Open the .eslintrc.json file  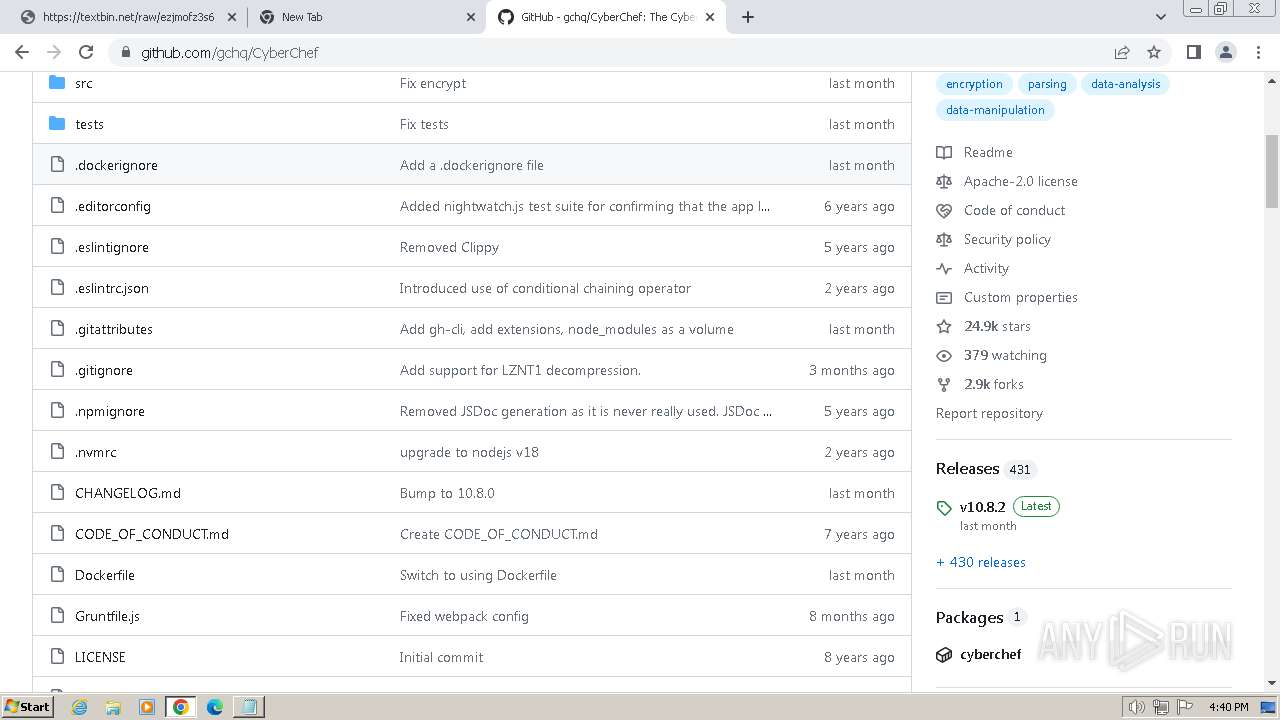(x=112, y=288)
